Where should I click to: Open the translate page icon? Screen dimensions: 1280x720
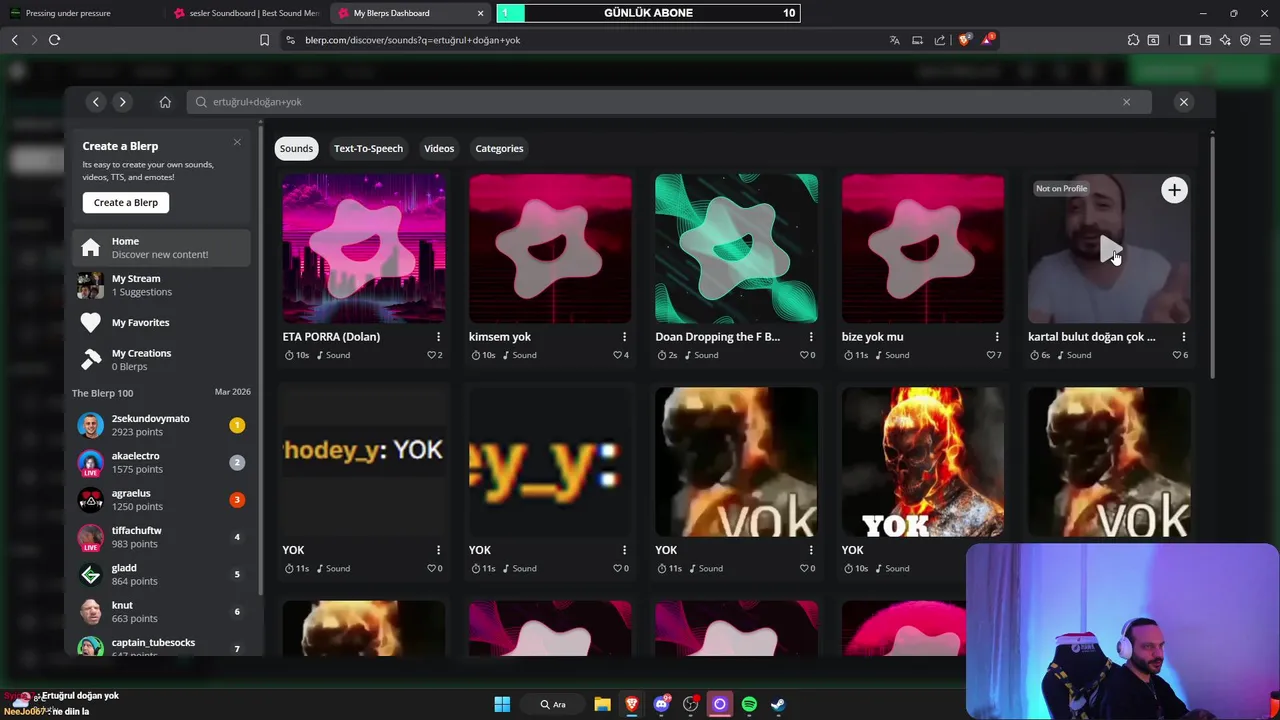[x=894, y=40]
